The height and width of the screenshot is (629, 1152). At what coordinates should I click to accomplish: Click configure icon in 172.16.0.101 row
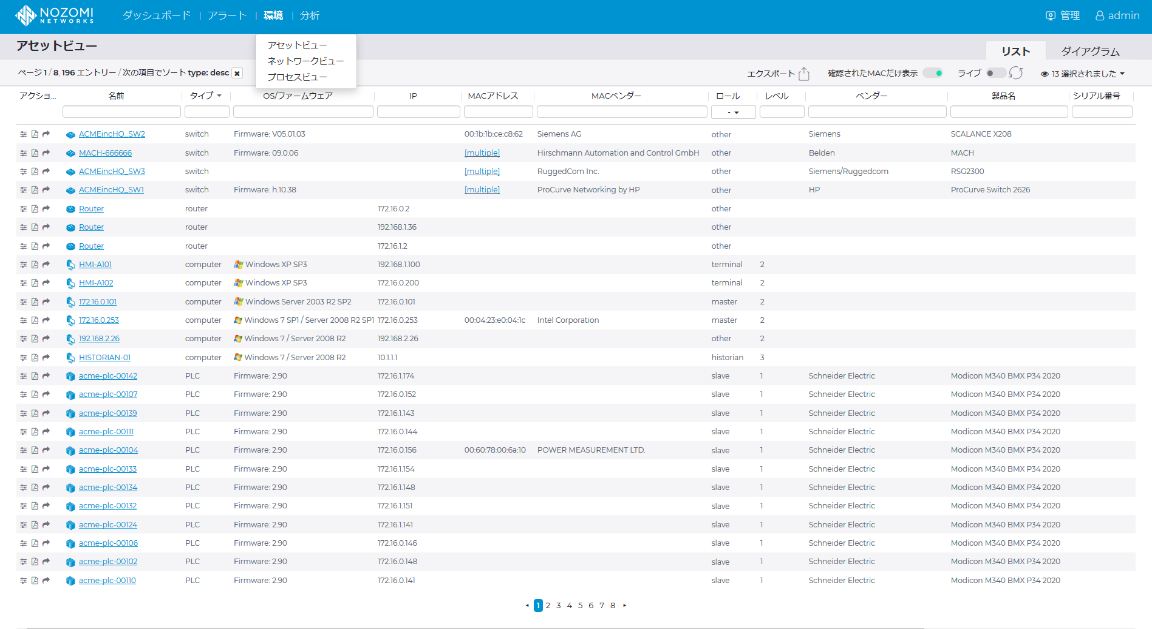(24, 302)
